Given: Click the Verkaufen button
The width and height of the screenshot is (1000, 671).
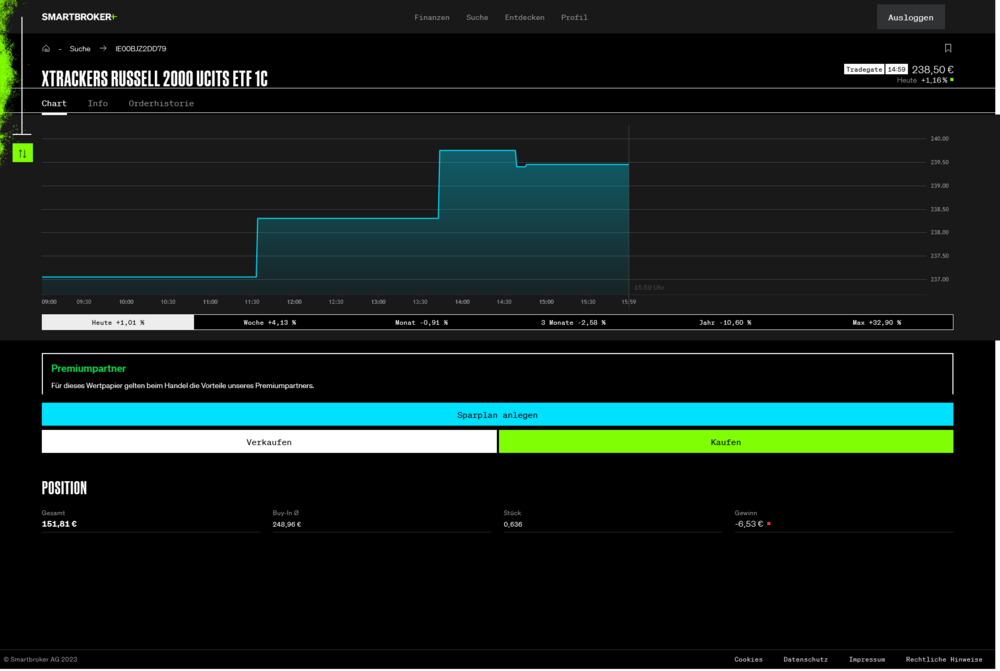Looking at the screenshot, I should pos(269,441).
